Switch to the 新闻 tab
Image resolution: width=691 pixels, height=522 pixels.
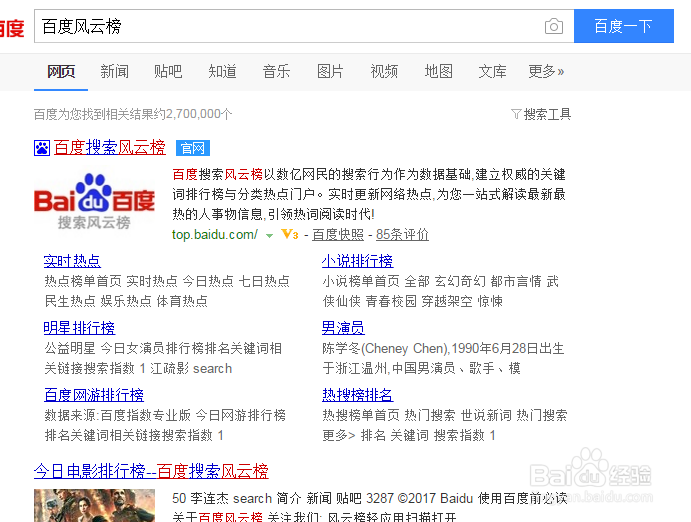click(x=114, y=71)
